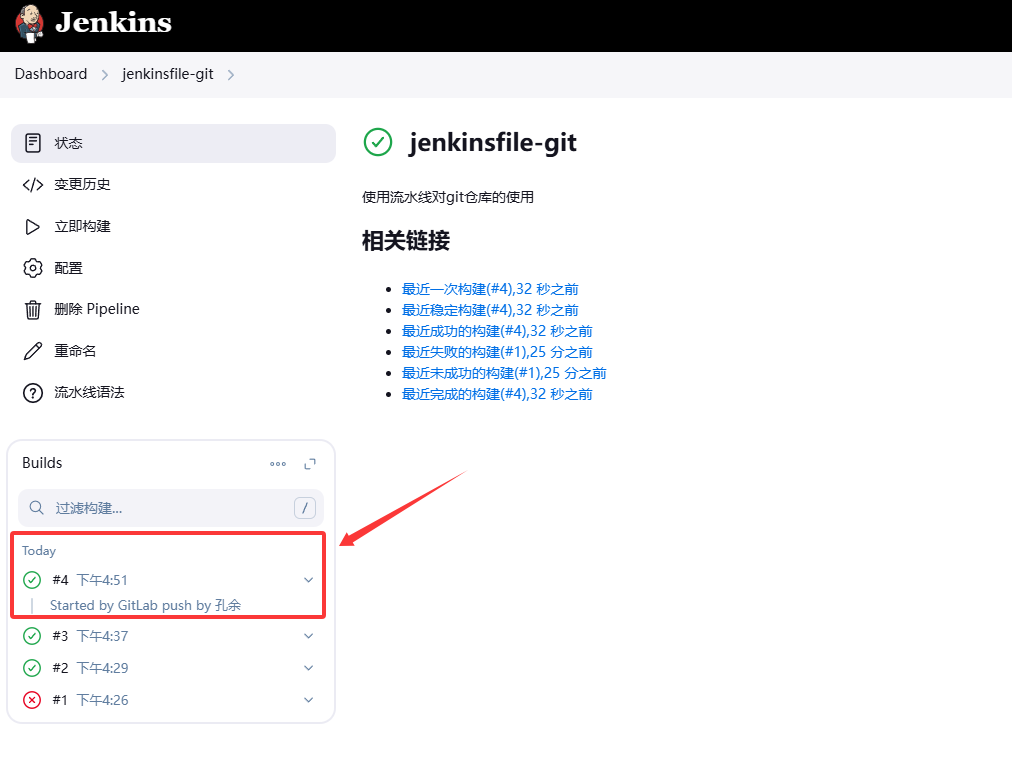
Task: Click the Jenkins butler logo icon
Action: click(30, 23)
